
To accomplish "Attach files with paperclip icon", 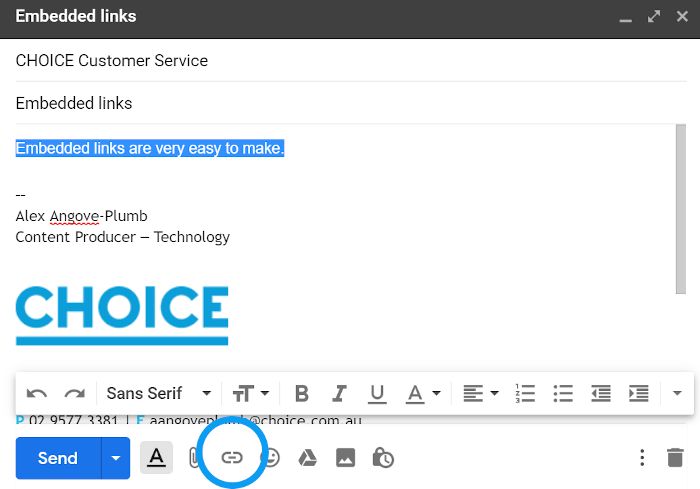I will 194,457.
